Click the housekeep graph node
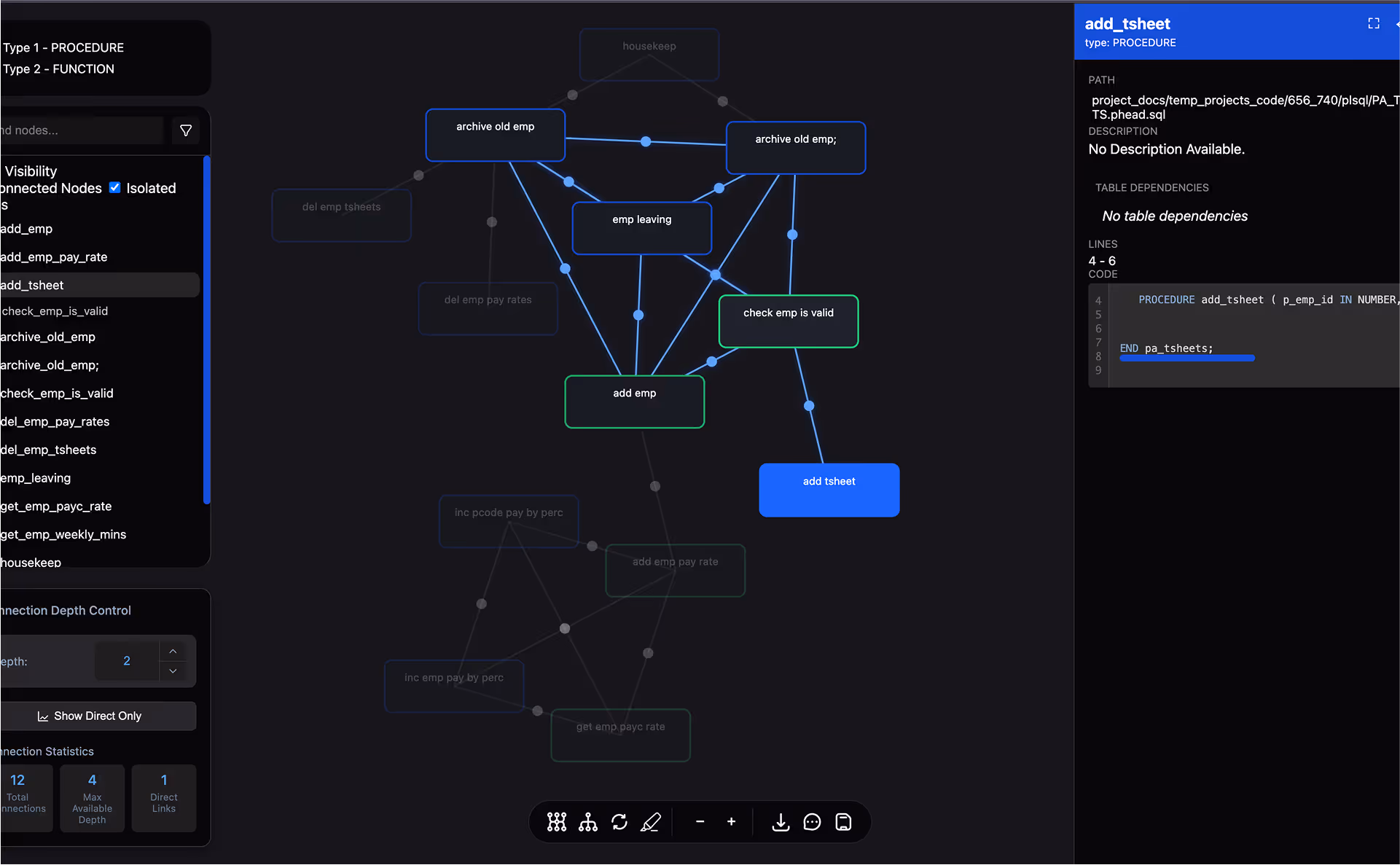Screen dimensions: 1400x865 649,54
